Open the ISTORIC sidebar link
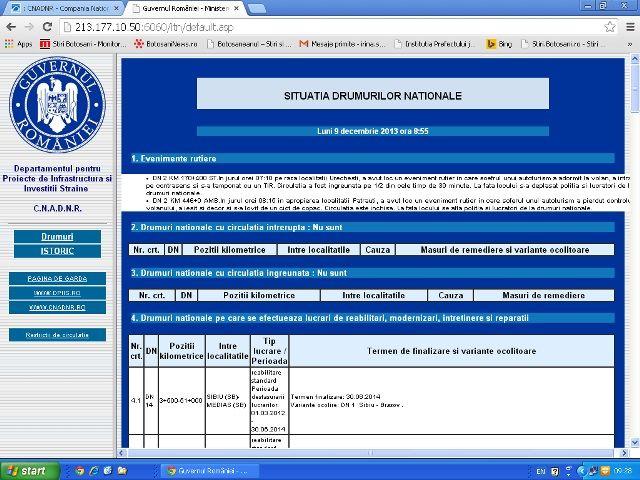This screenshot has height=480, width=640. pos(57,251)
